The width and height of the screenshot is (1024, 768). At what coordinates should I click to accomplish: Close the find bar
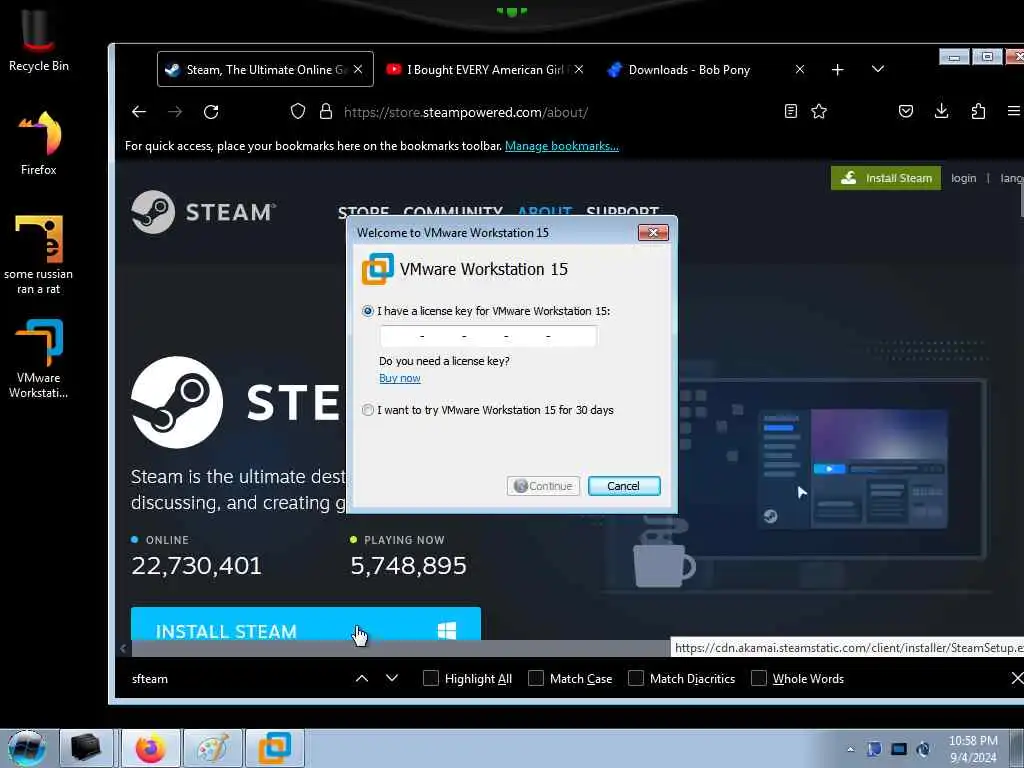click(x=1017, y=679)
